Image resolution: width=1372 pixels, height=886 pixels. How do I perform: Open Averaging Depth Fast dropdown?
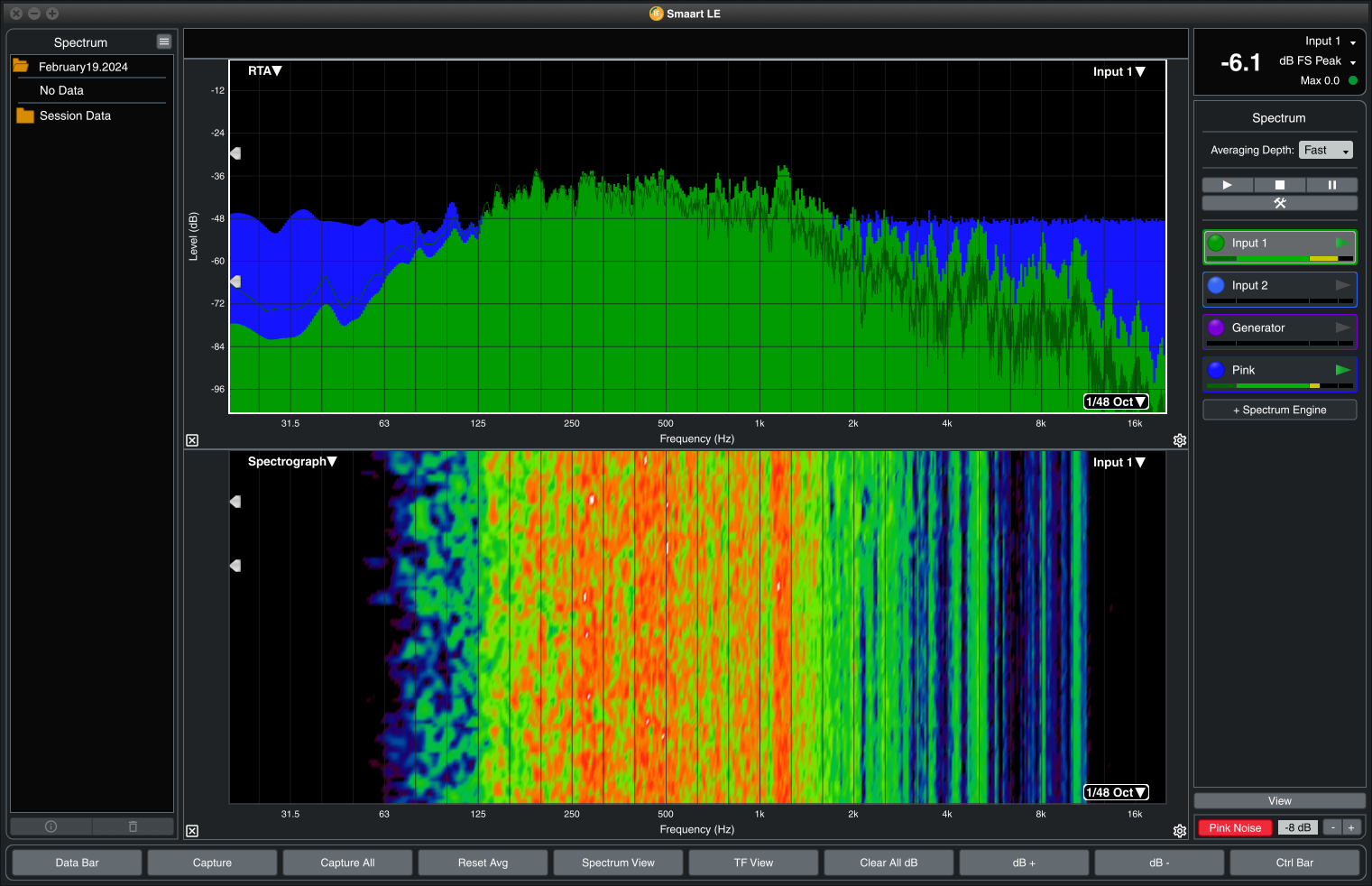(1326, 150)
